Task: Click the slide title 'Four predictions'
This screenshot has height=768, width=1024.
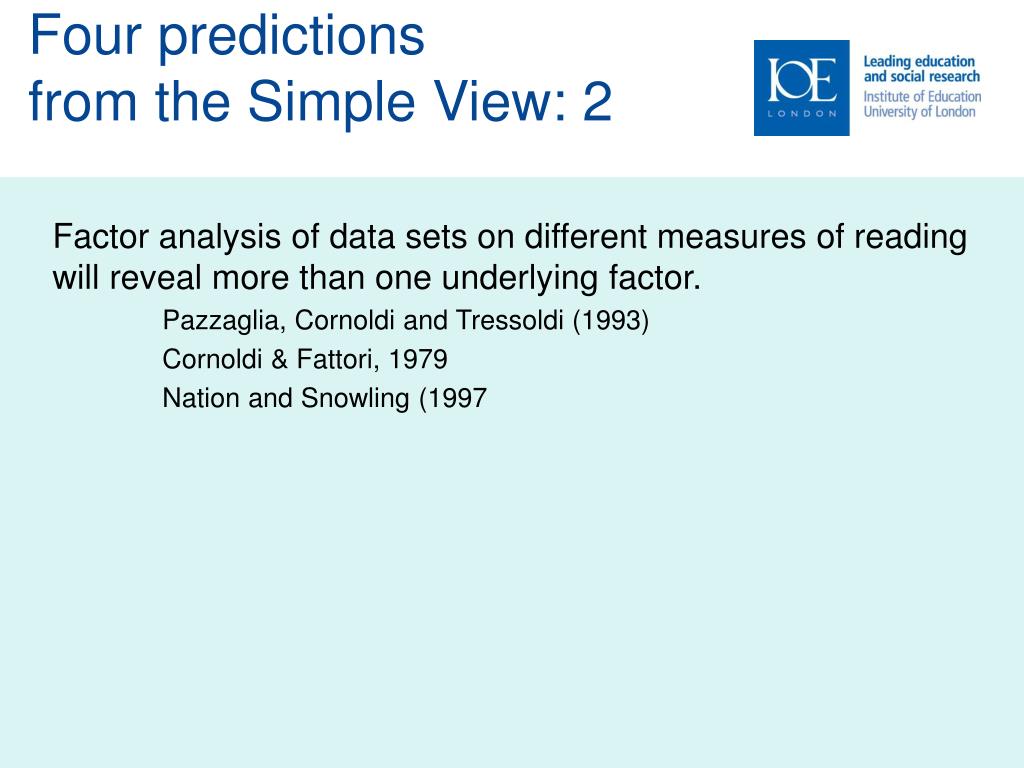Action: [227, 35]
